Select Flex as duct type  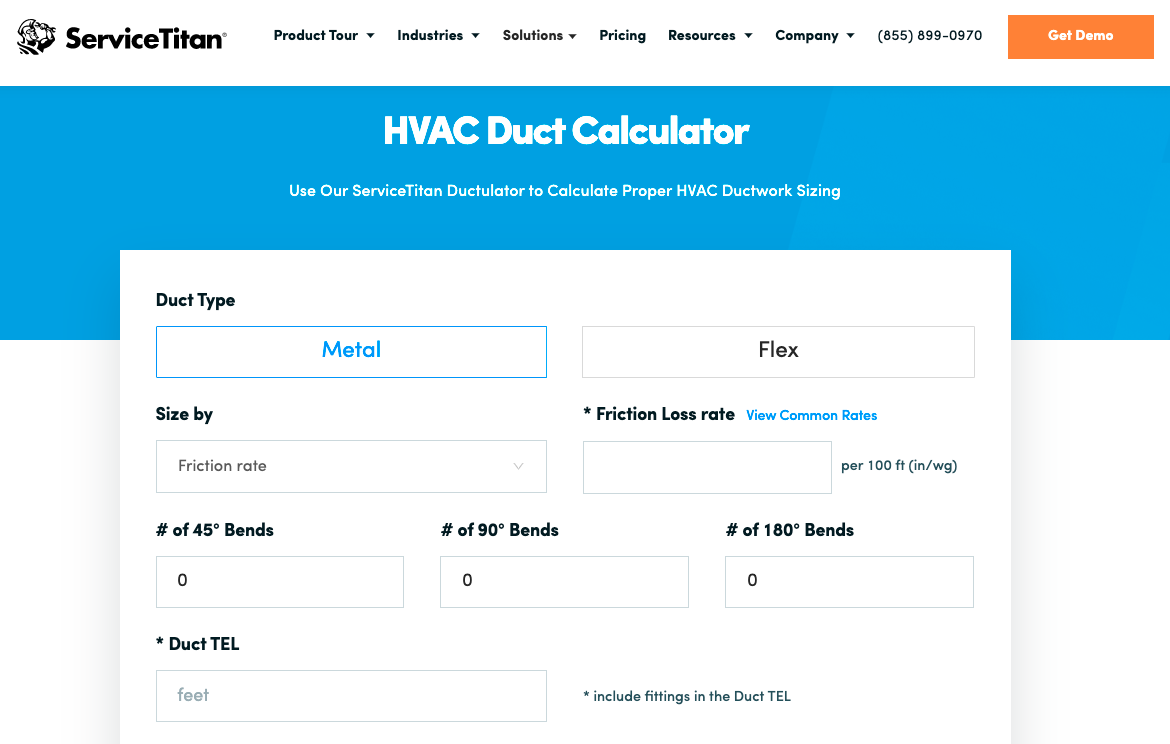[x=778, y=351]
